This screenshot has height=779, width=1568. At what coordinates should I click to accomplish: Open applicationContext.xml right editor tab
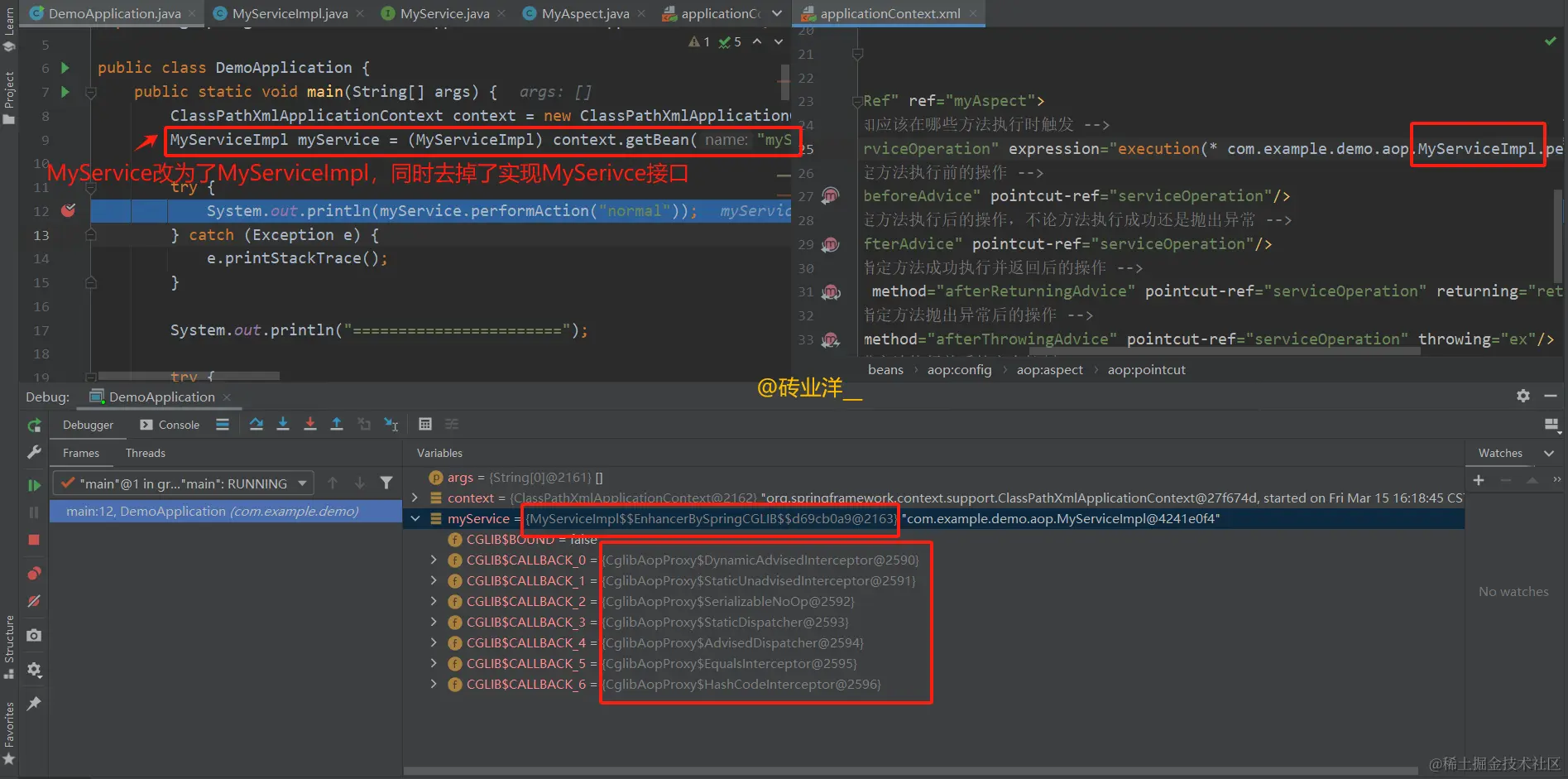coord(889,13)
